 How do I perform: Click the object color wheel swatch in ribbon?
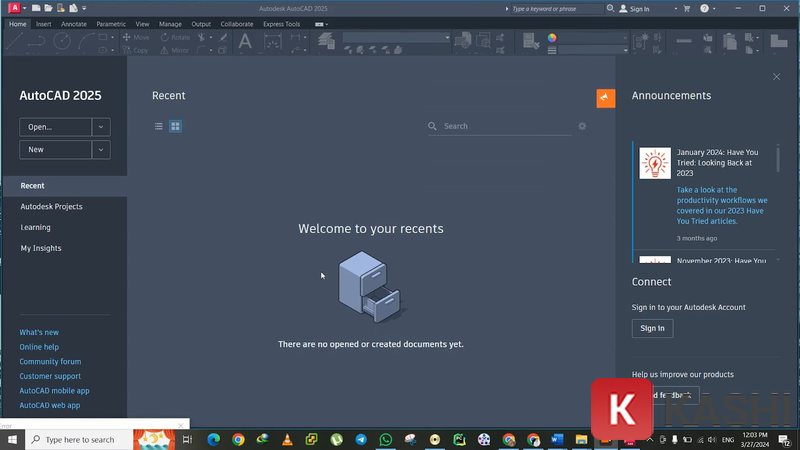click(x=552, y=38)
